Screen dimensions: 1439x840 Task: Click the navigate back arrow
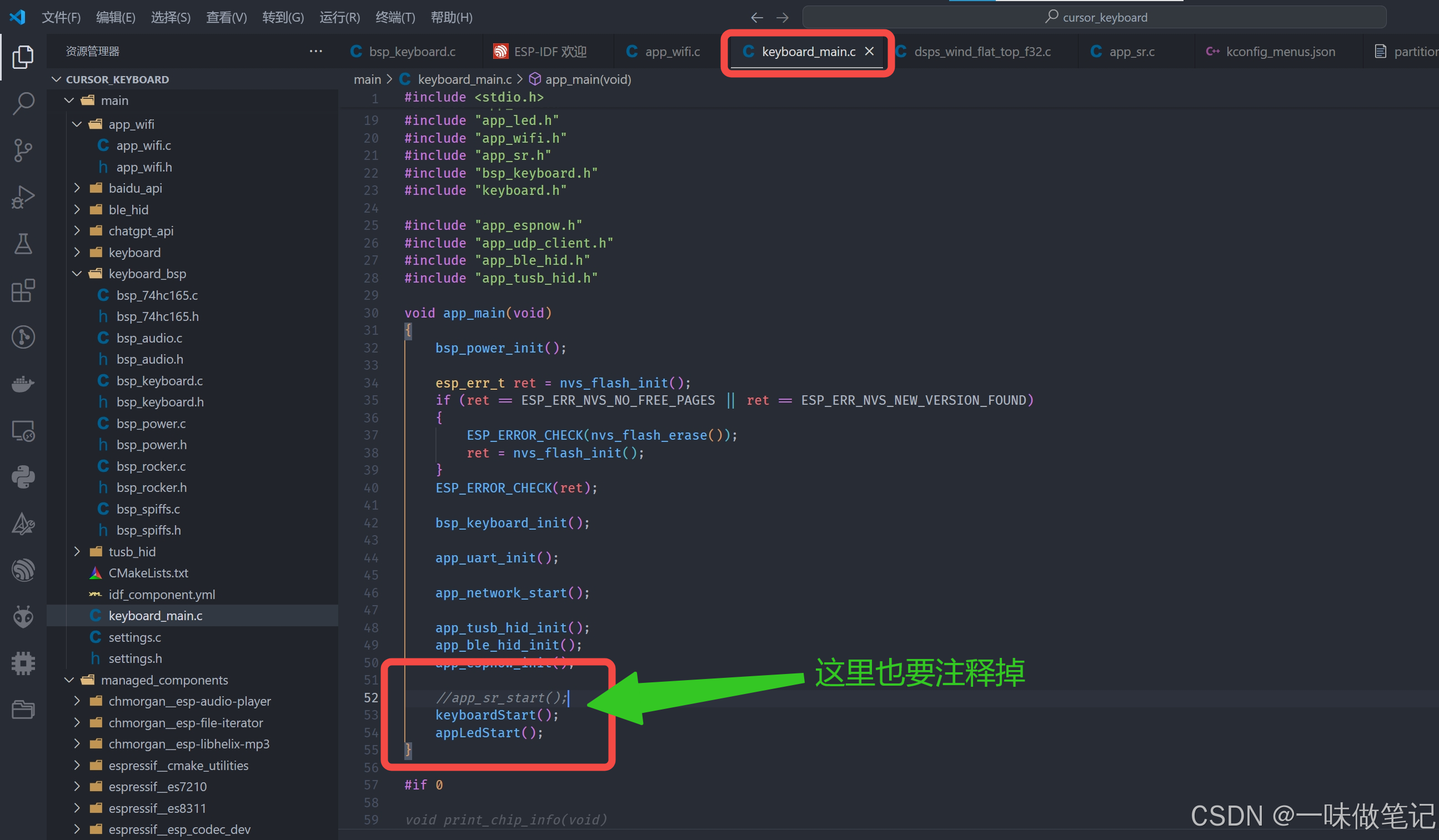tap(756, 18)
